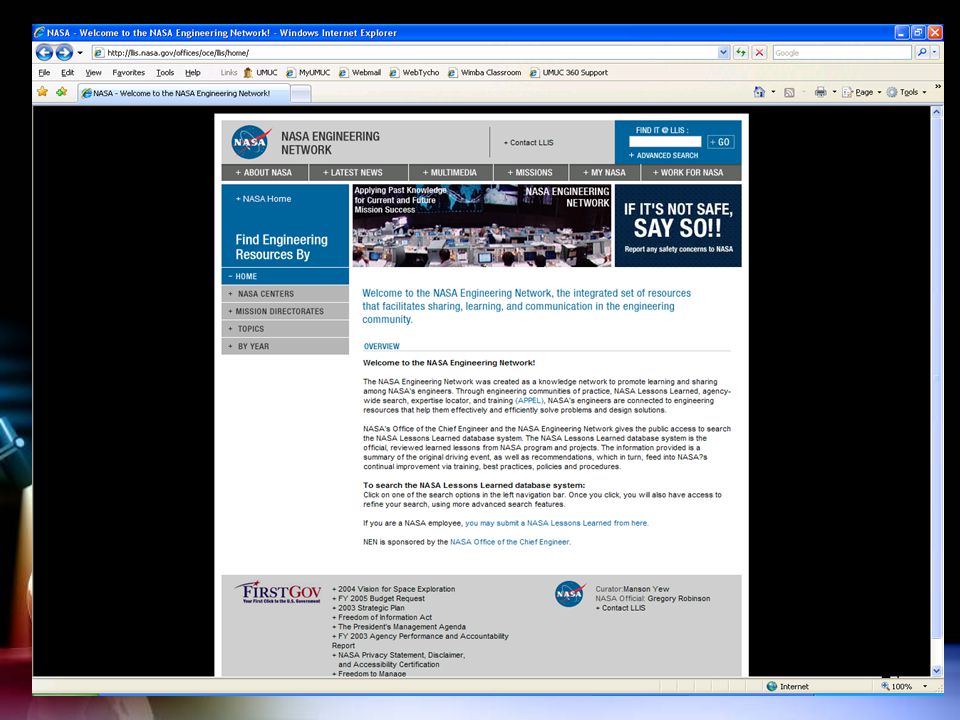Open the MULTIMEDIA nav tab
The image size is (960, 720).
coord(450,173)
